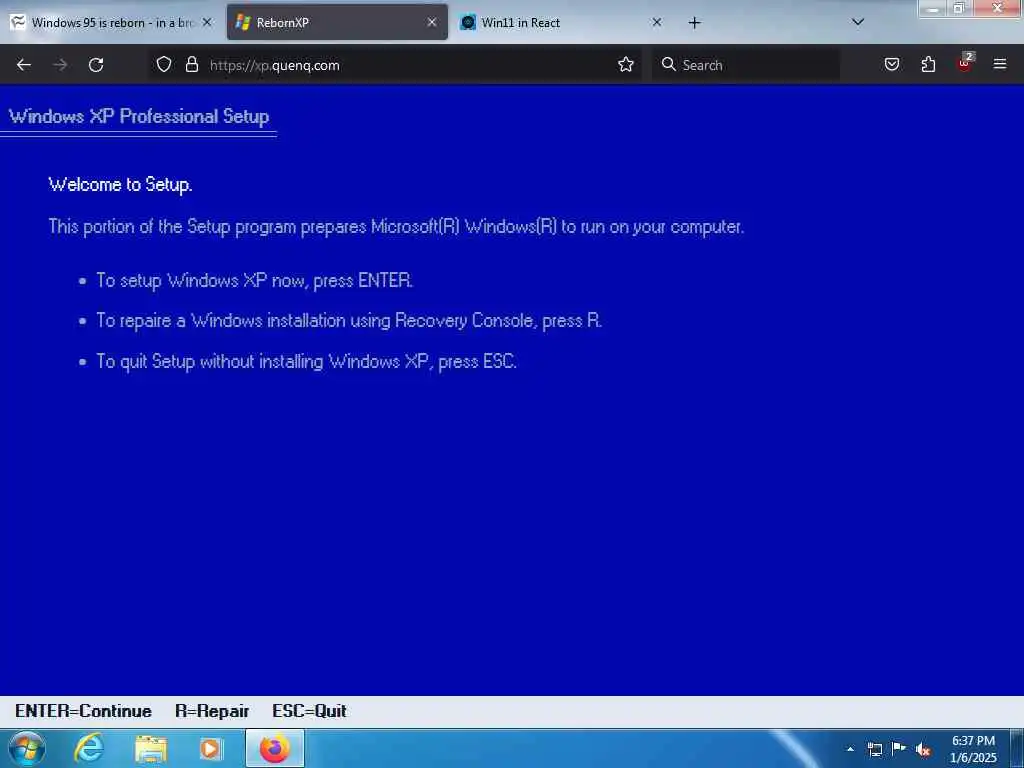Click the Windows XP Professional Setup heading
This screenshot has width=1024, height=768.
pyautogui.click(x=138, y=116)
